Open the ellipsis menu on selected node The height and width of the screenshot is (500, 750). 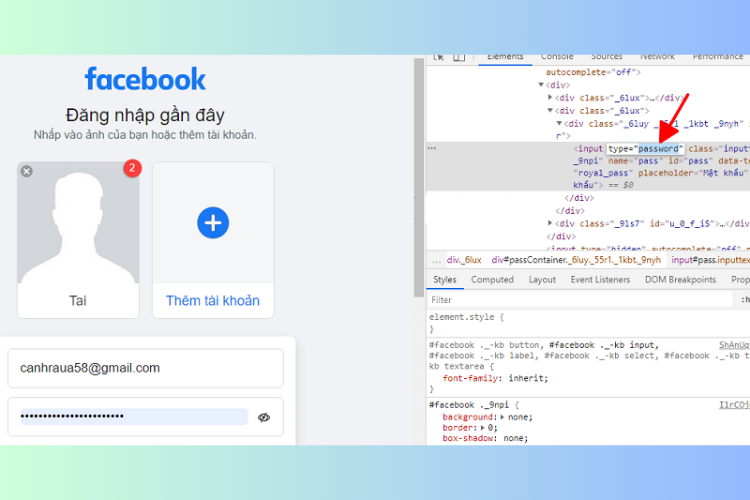click(432, 148)
